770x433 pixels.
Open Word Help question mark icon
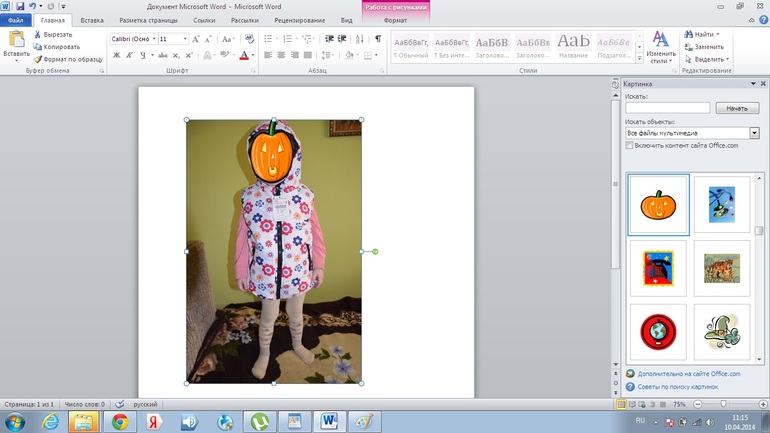[762, 20]
